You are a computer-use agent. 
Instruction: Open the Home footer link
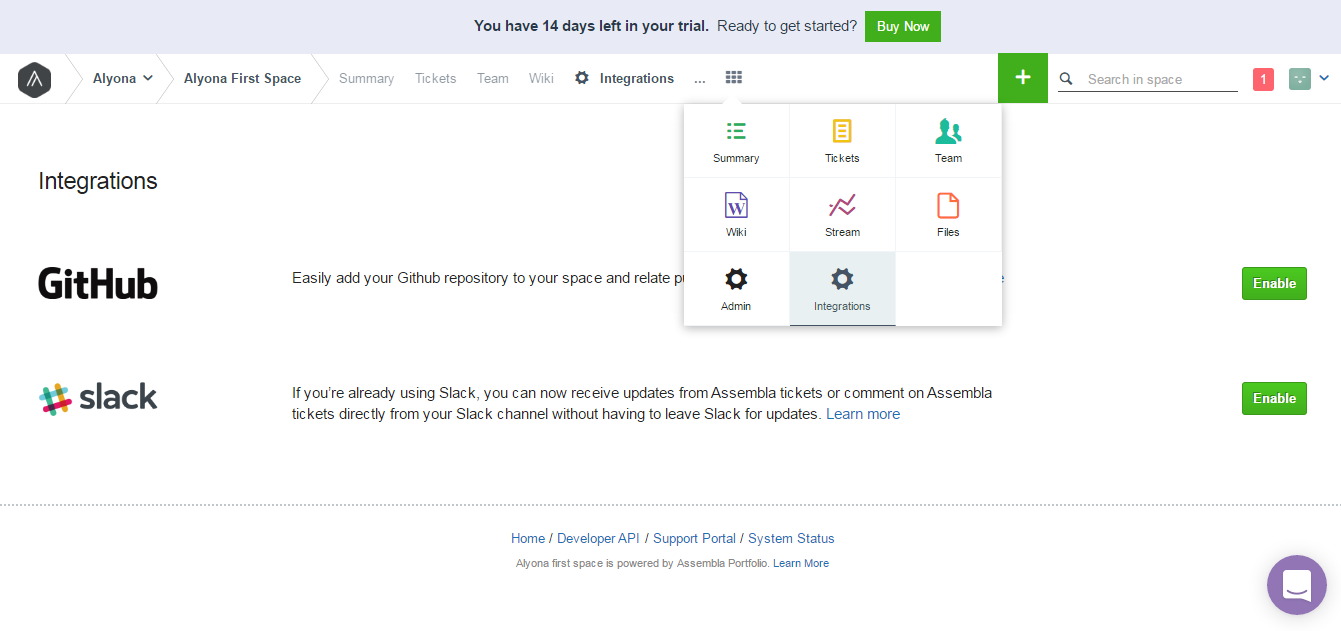528,538
